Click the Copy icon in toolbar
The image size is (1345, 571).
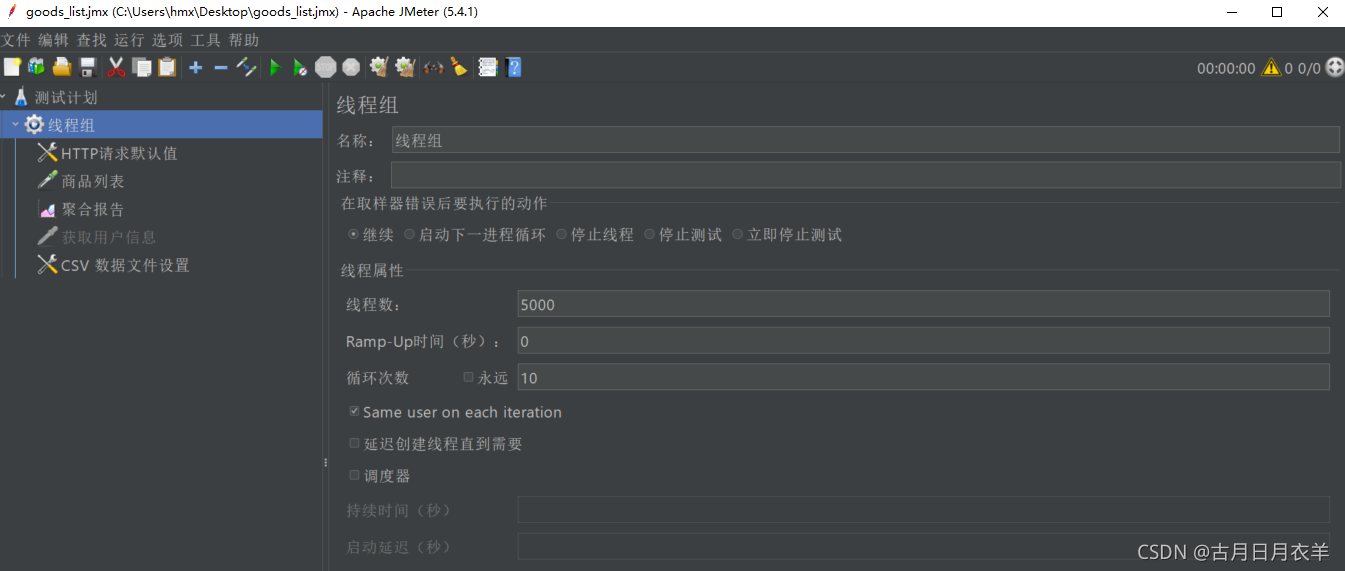point(142,67)
